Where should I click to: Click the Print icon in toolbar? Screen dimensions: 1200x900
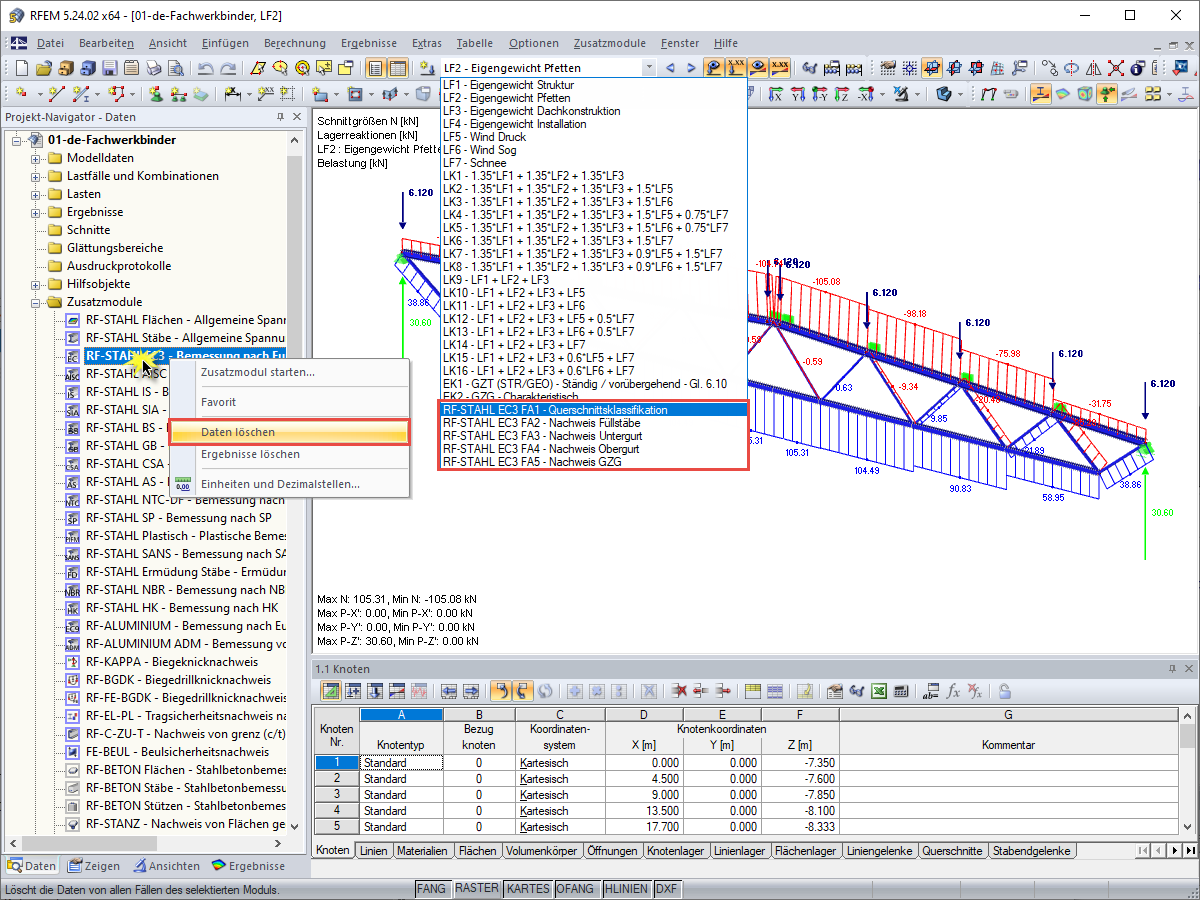[153, 69]
